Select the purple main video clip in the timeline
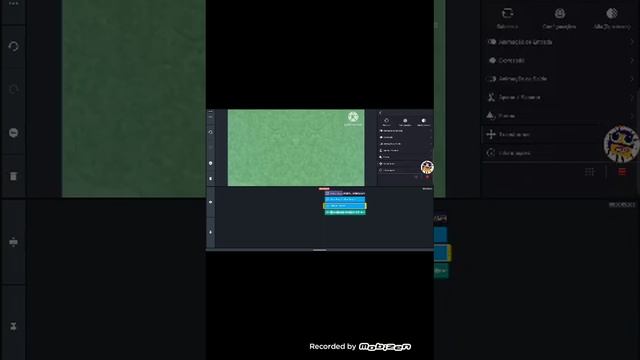This screenshot has height=360, width=640. pos(345,193)
